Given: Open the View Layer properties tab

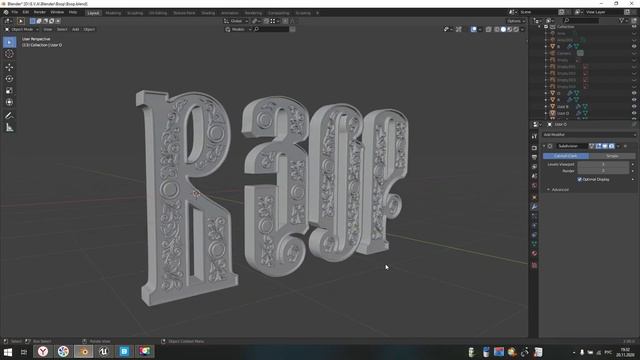Looking at the screenshot, I should point(534,167).
